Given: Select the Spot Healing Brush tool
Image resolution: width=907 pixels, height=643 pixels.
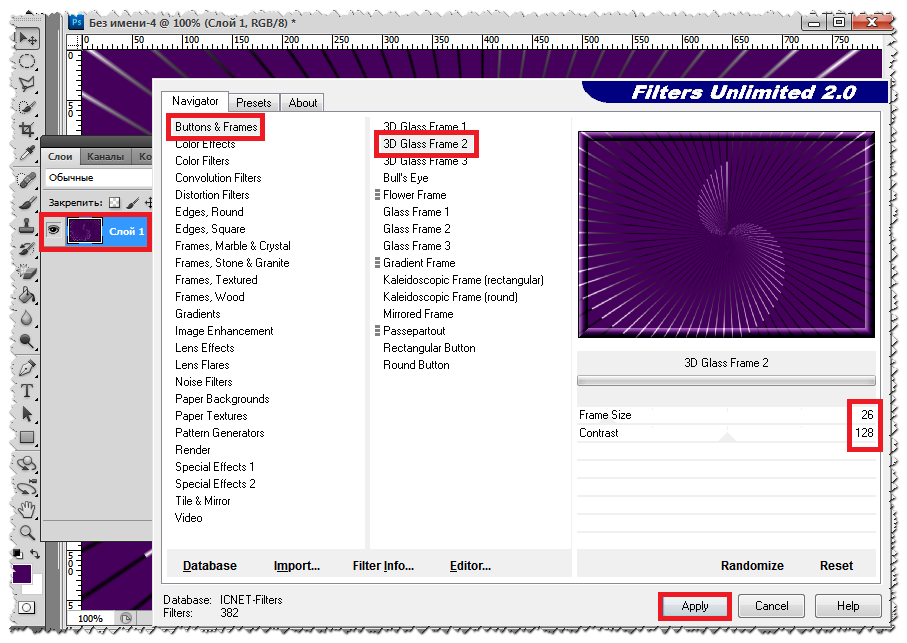Looking at the screenshot, I should (x=27, y=180).
